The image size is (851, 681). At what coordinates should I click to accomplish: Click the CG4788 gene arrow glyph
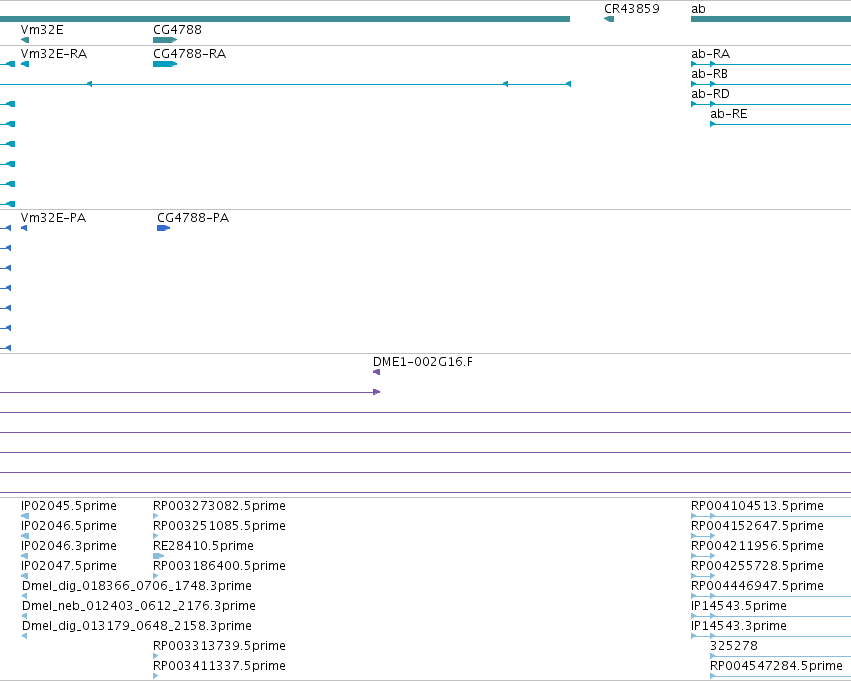(165, 40)
